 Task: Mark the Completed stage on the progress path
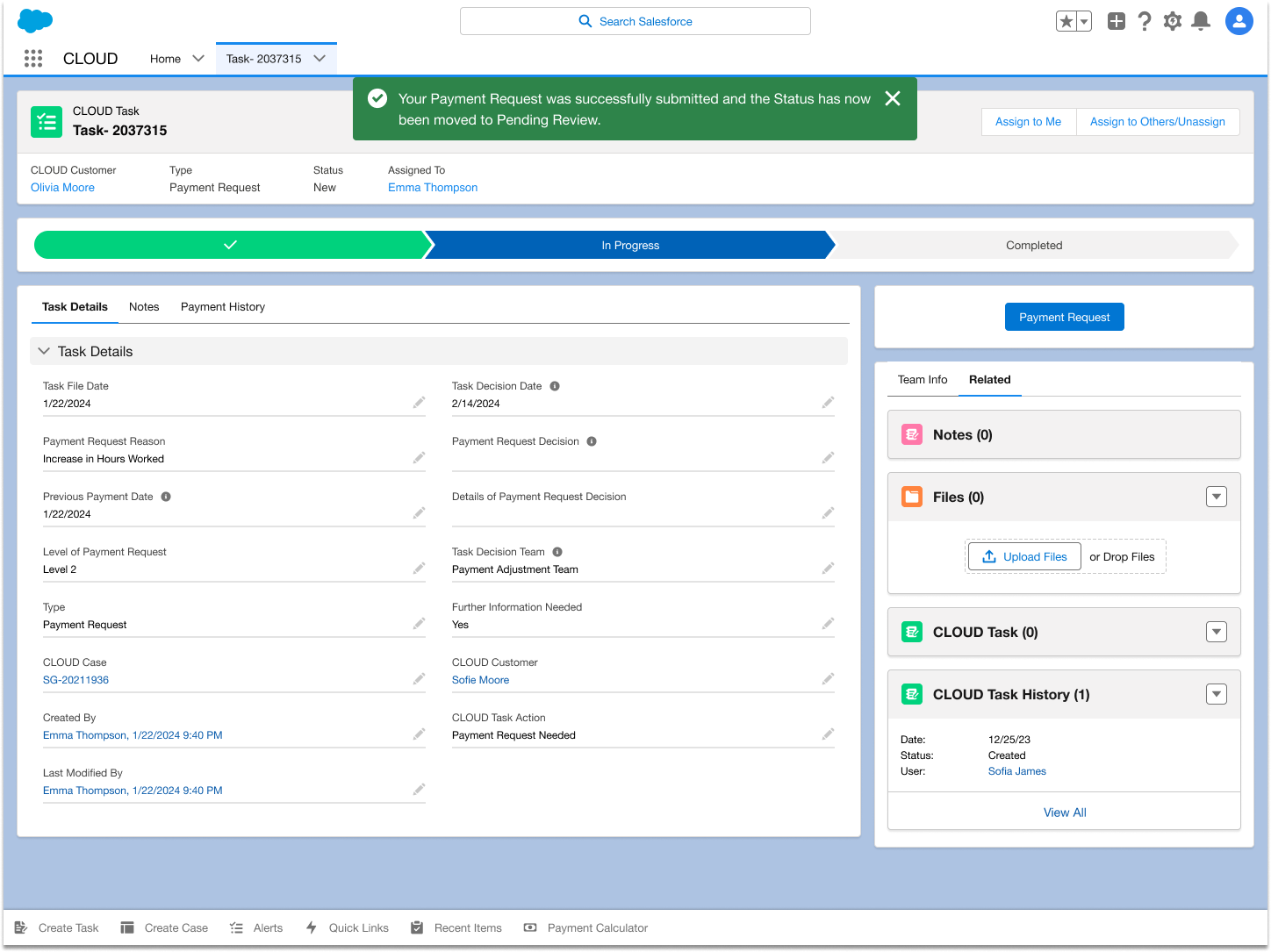[1034, 245]
